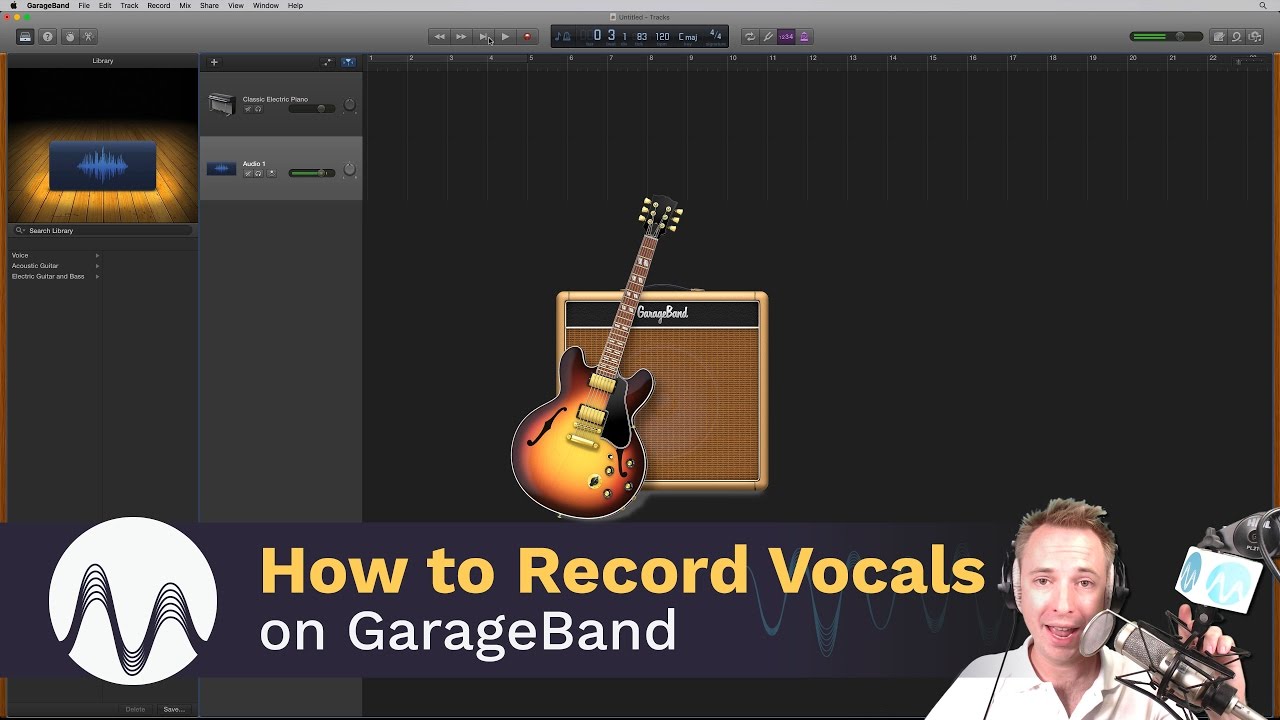Select Classic Electric Piano instrument icon
This screenshot has height=720, width=1280.
point(221,104)
